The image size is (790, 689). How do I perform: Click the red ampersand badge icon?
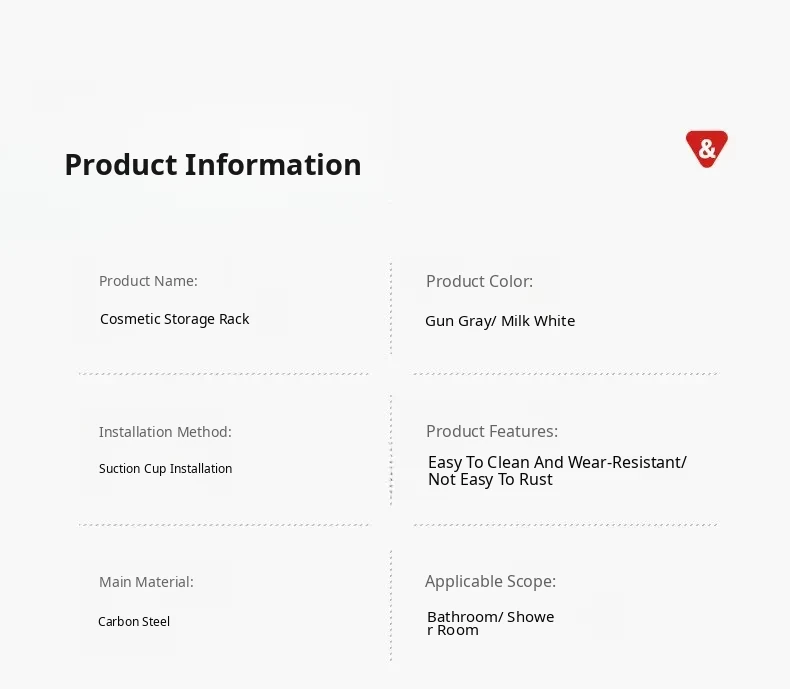pos(707,149)
